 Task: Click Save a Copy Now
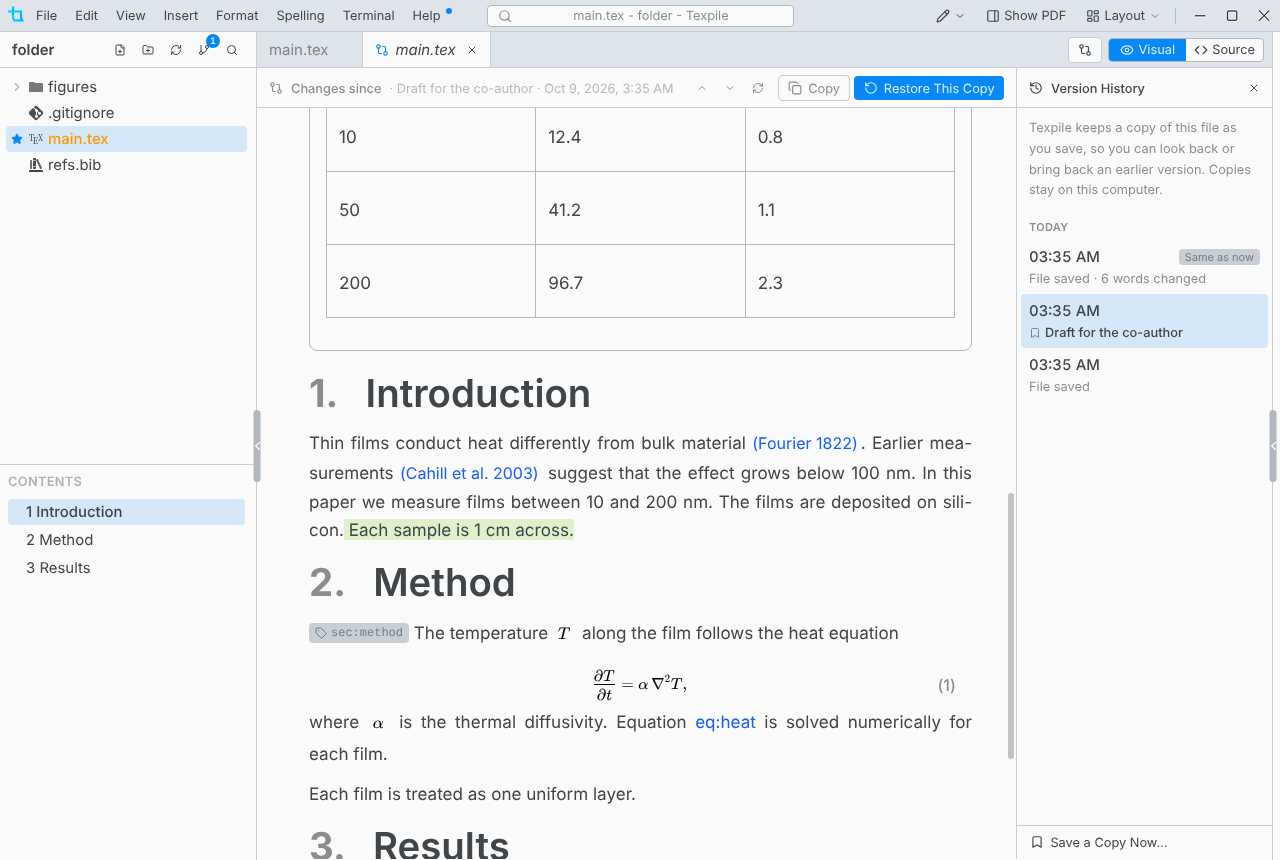click(x=1099, y=842)
